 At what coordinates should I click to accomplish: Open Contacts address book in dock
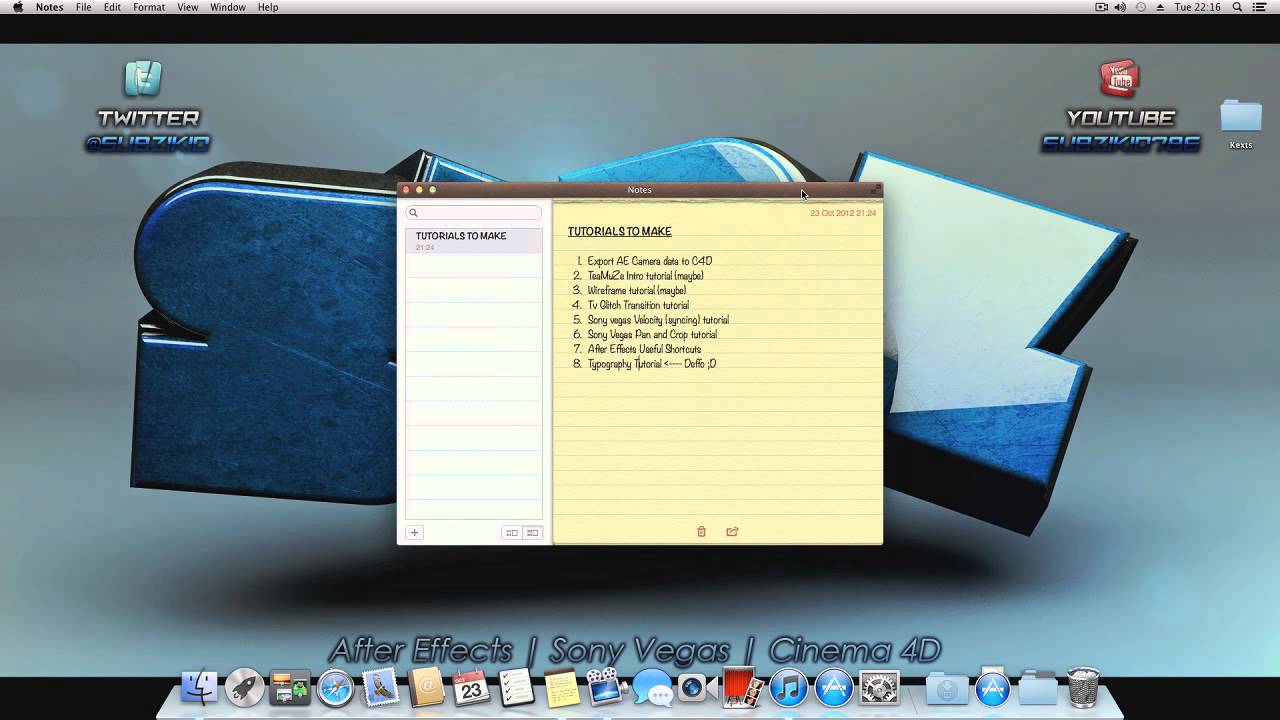click(426, 688)
